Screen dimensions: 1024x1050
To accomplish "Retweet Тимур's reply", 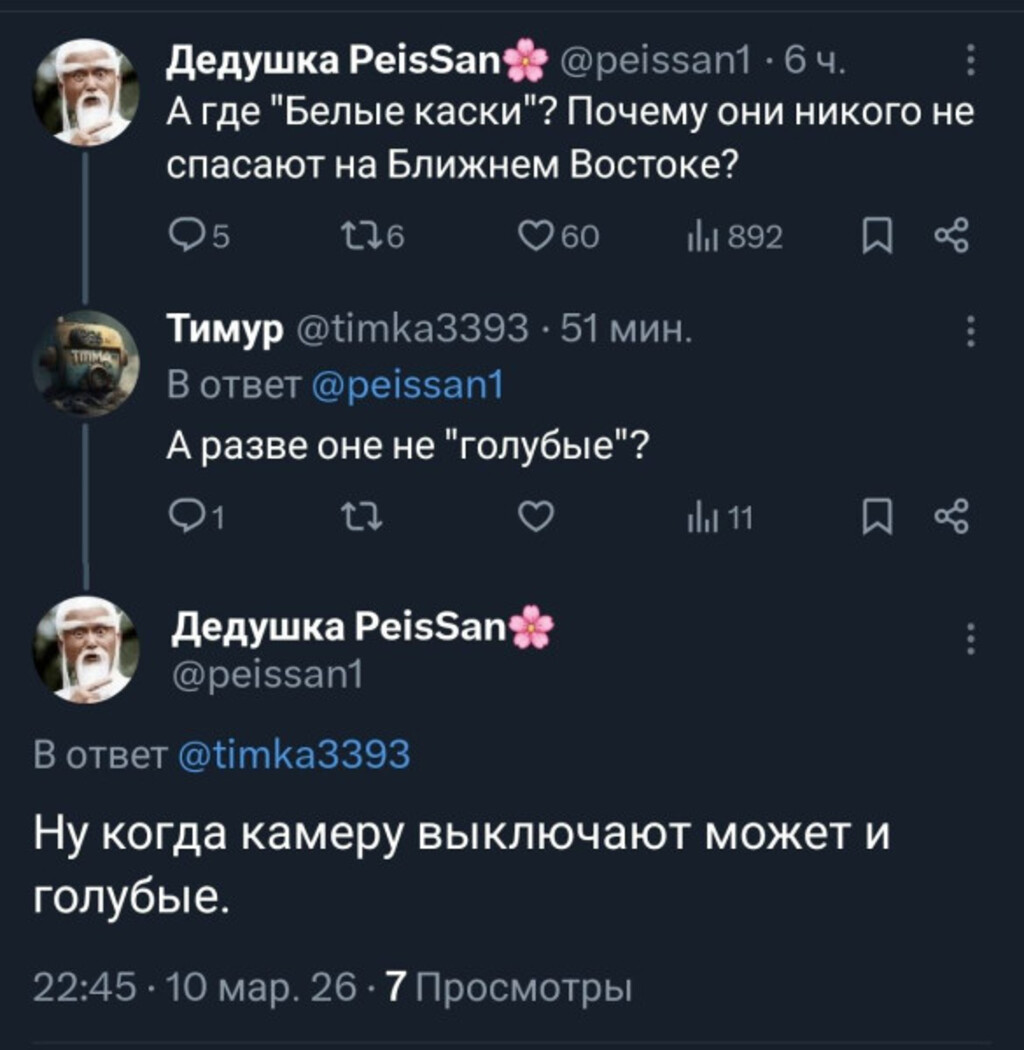I will coord(356,517).
